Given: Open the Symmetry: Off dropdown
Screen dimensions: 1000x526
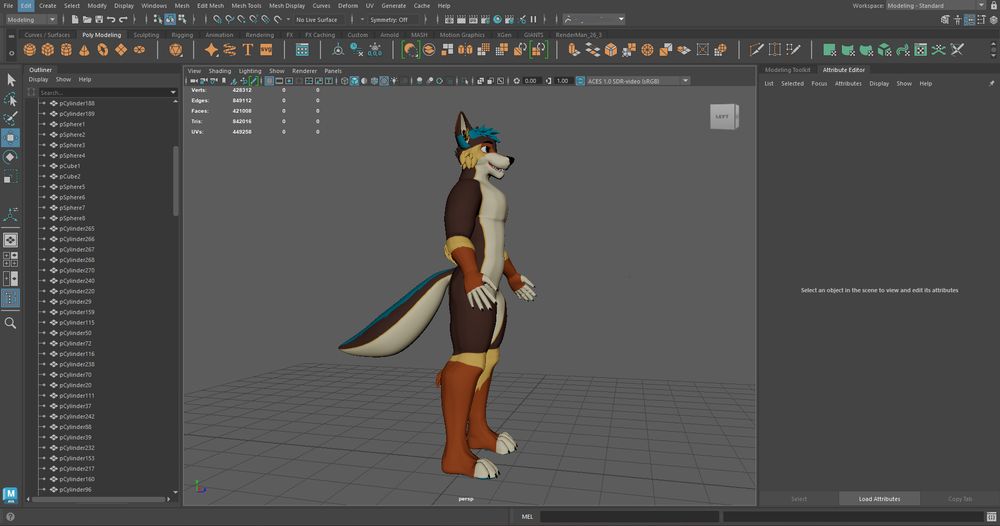Looking at the screenshot, I should [393, 20].
